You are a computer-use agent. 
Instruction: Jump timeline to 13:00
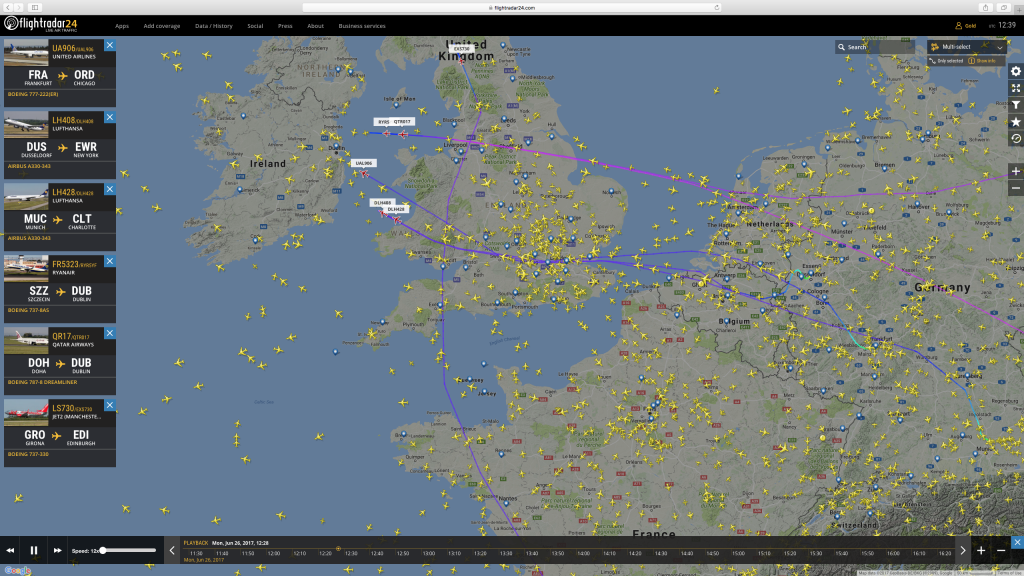point(428,553)
